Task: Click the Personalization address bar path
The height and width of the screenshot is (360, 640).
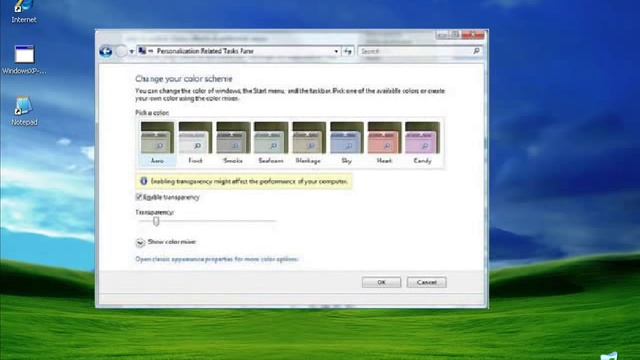Action: pos(205,51)
